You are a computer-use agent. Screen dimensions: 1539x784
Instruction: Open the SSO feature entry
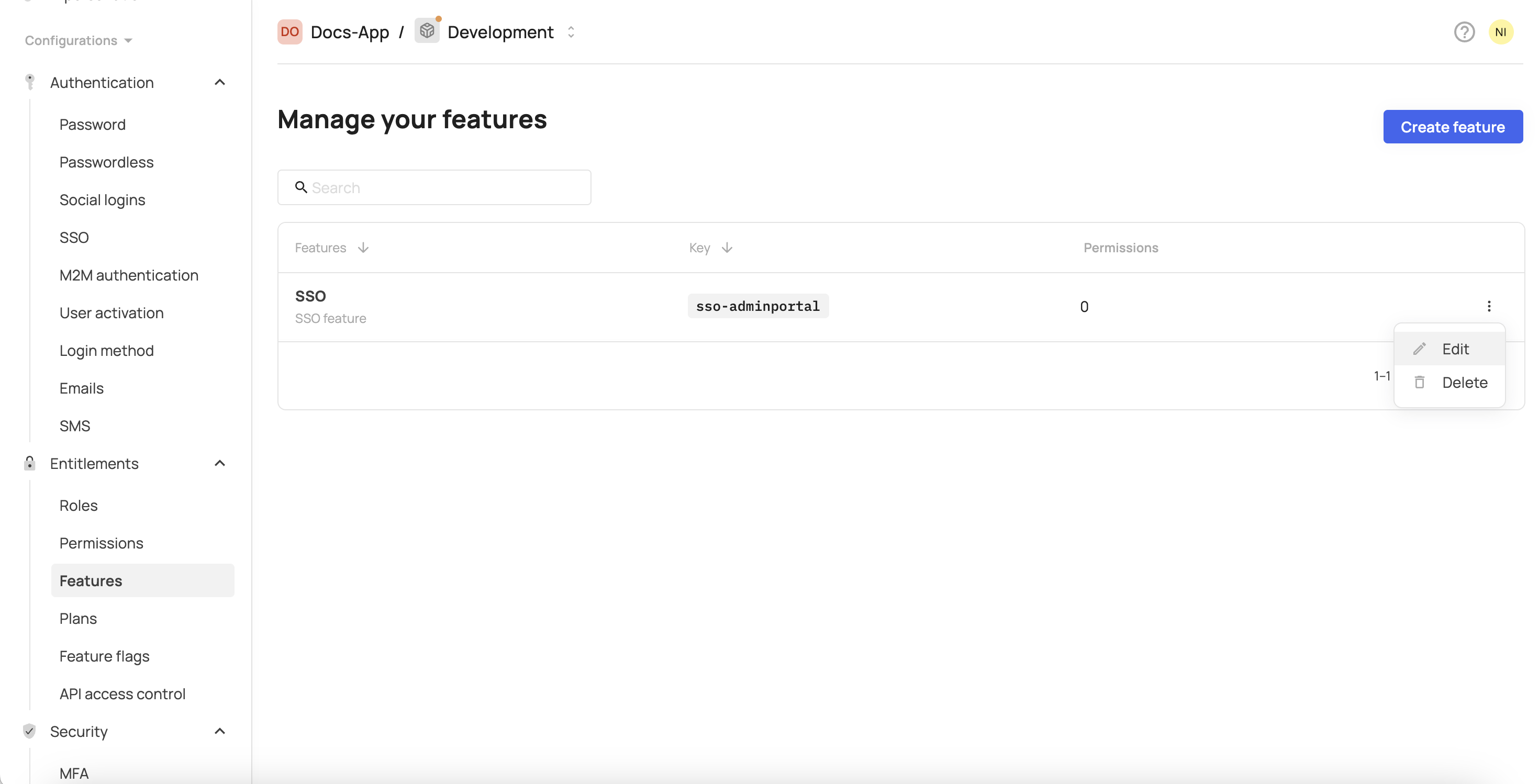click(x=310, y=296)
